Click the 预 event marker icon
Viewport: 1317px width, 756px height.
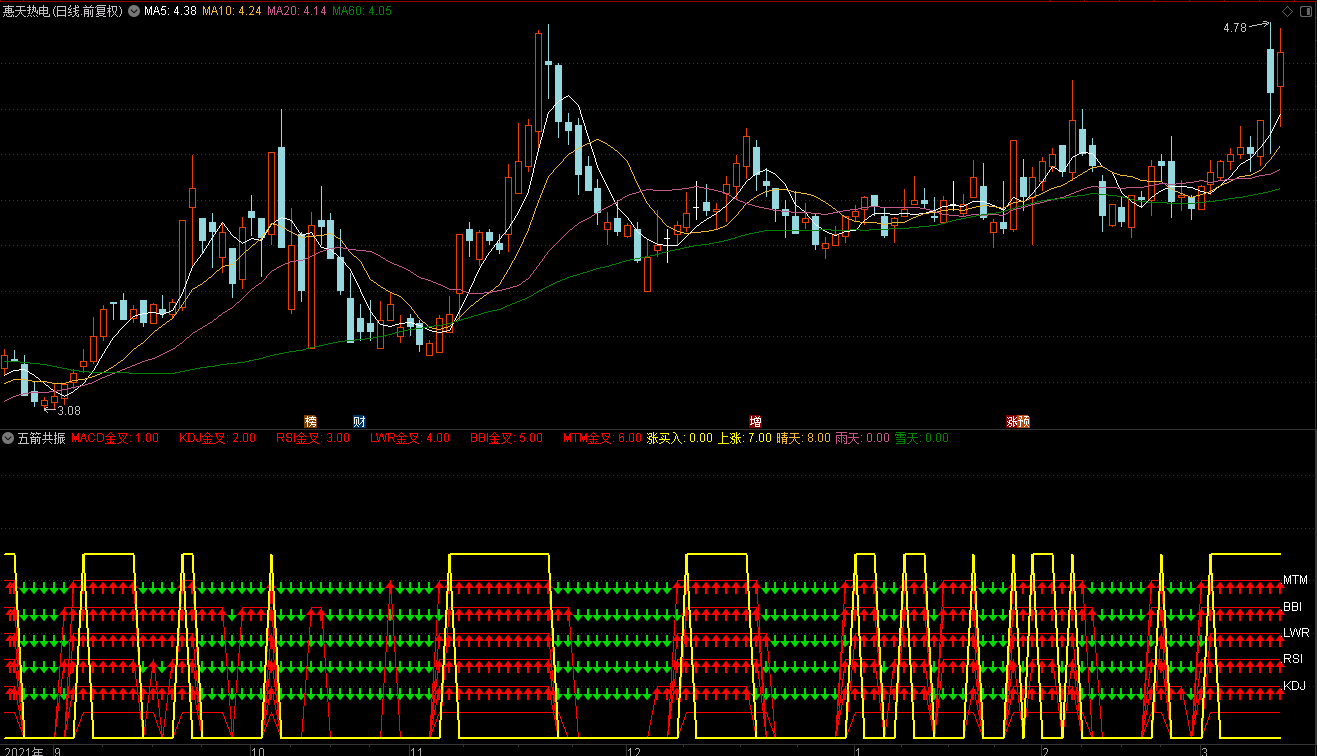[x=1024, y=421]
